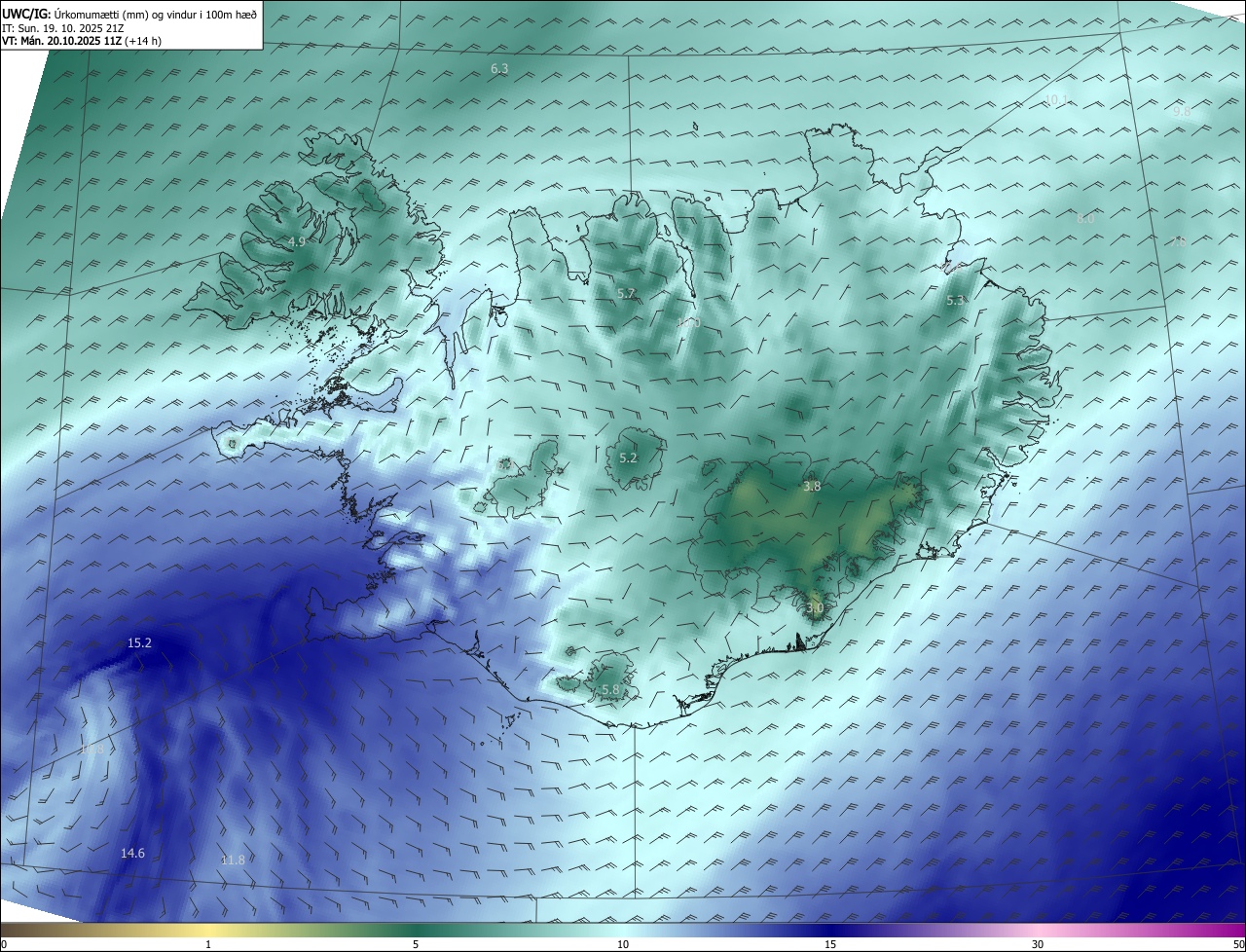The image size is (1246, 952).
Task: Click the map value 11.8
Action: [233, 860]
